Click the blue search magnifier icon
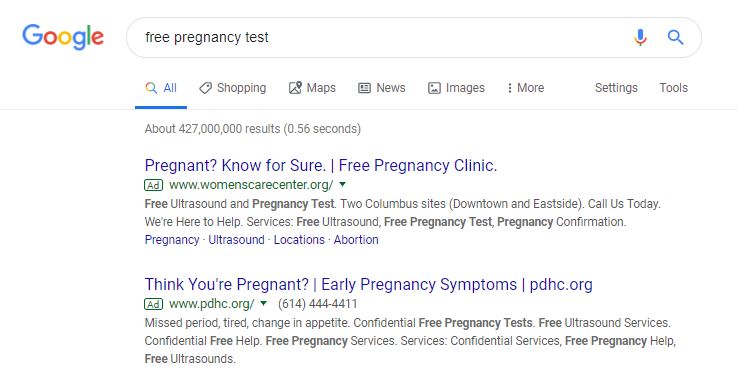Screen dimensions: 737x379 (x=675, y=37)
